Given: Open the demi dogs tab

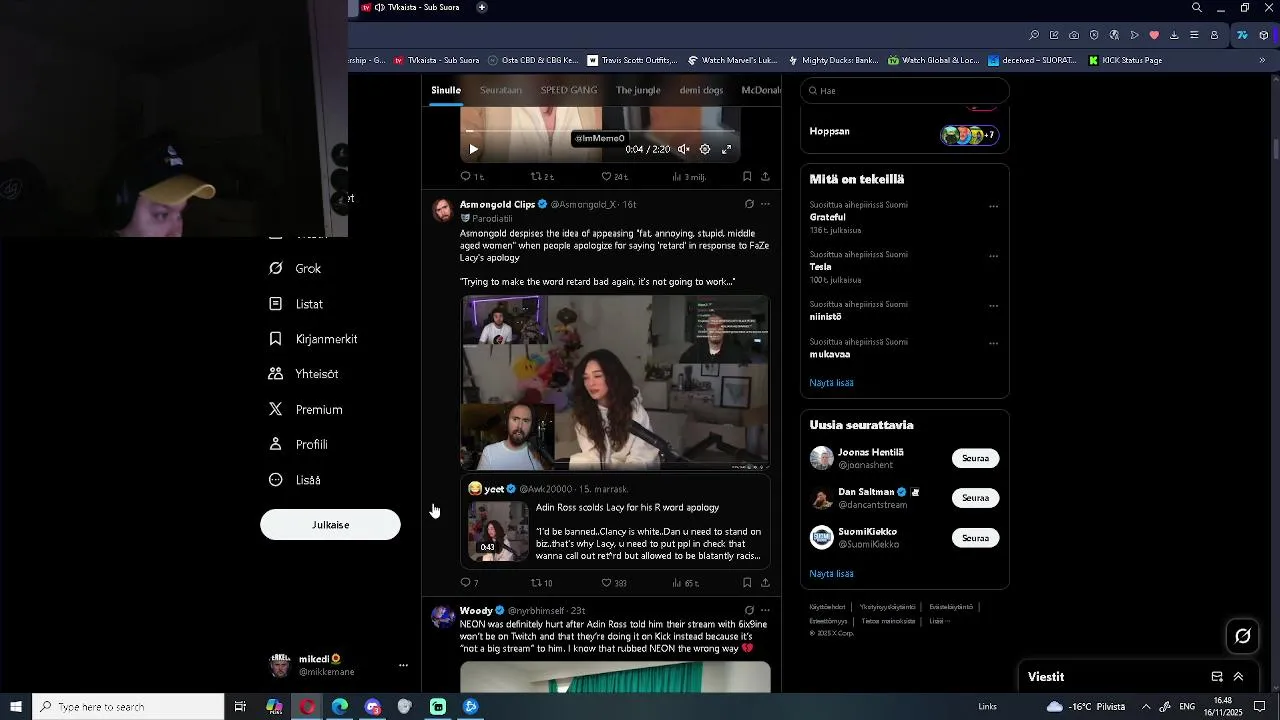Looking at the screenshot, I should (701, 90).
